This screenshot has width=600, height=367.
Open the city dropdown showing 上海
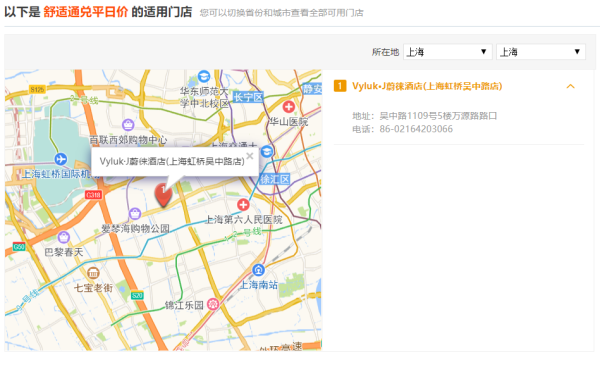pyautogui.click(x=541, y=52)
